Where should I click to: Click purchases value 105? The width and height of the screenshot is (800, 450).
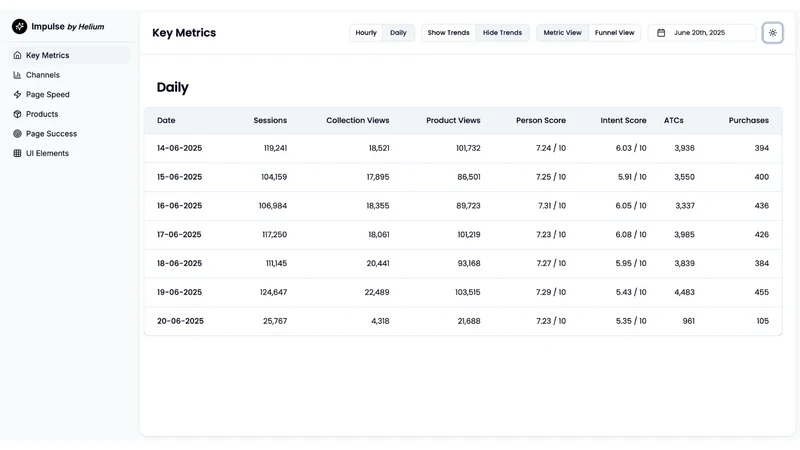pyautogui.click(x=763, y=321)
